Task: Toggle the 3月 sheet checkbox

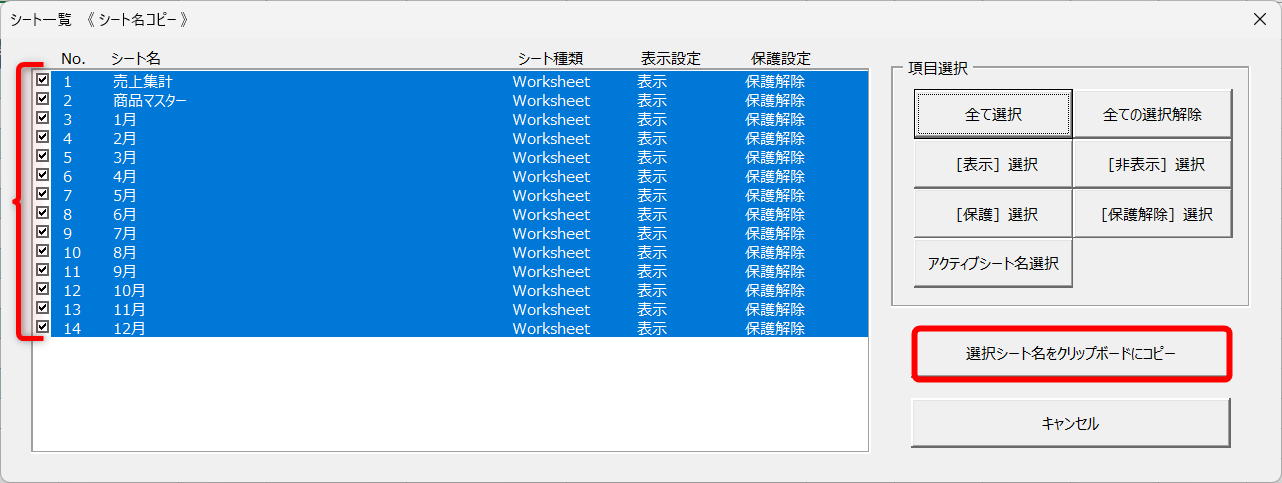Action: [43, 156]
